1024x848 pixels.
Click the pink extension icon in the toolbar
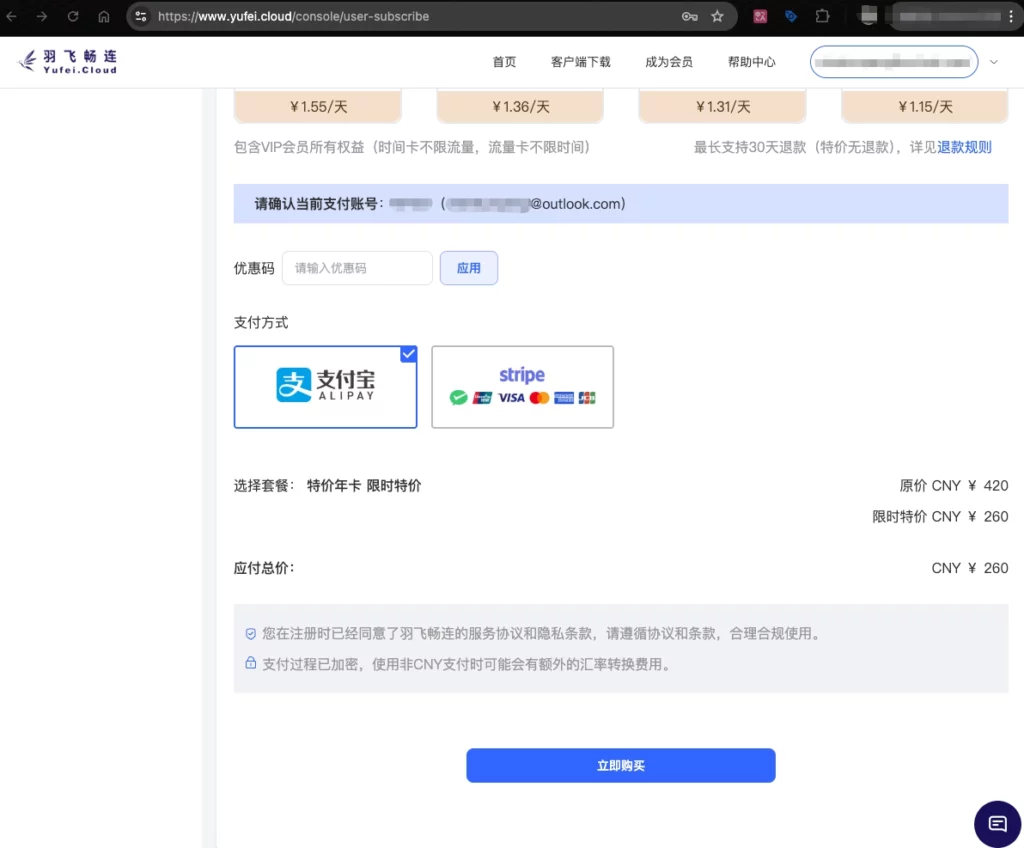coord(760,16)
